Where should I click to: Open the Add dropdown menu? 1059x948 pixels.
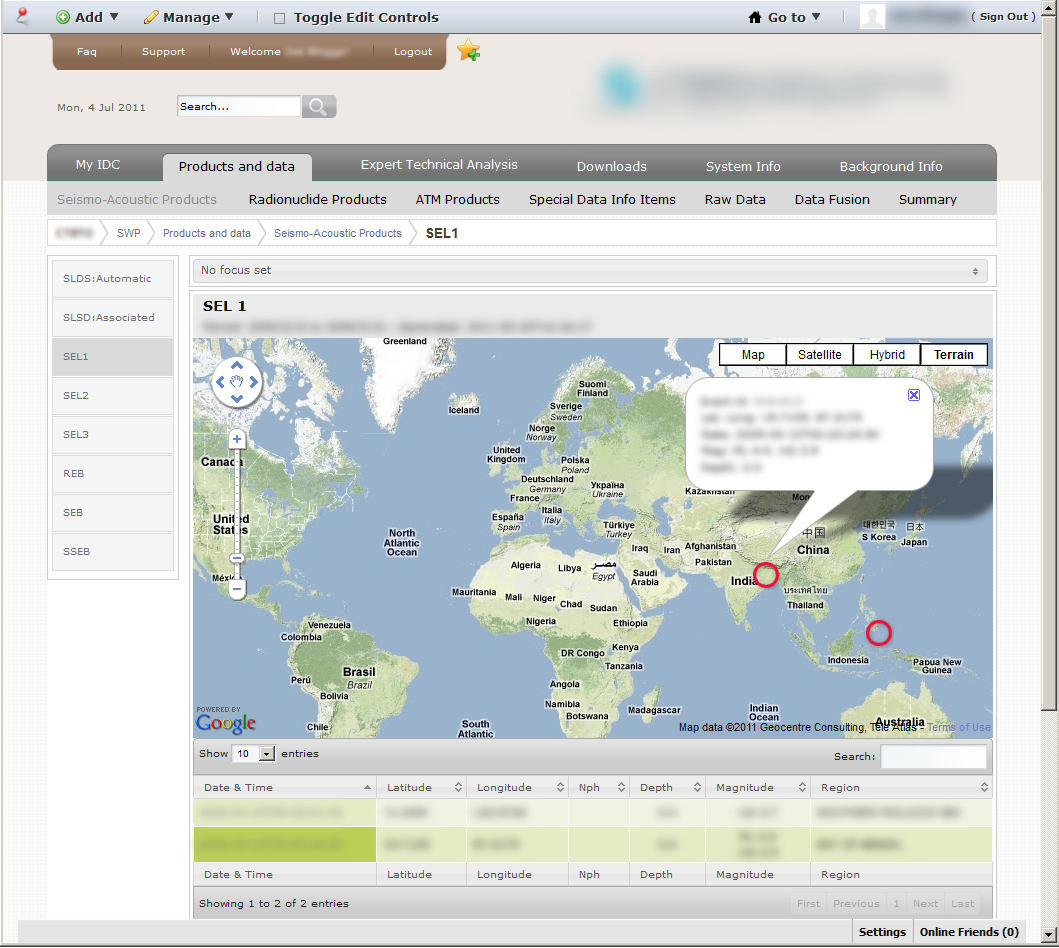coord(86,18)
